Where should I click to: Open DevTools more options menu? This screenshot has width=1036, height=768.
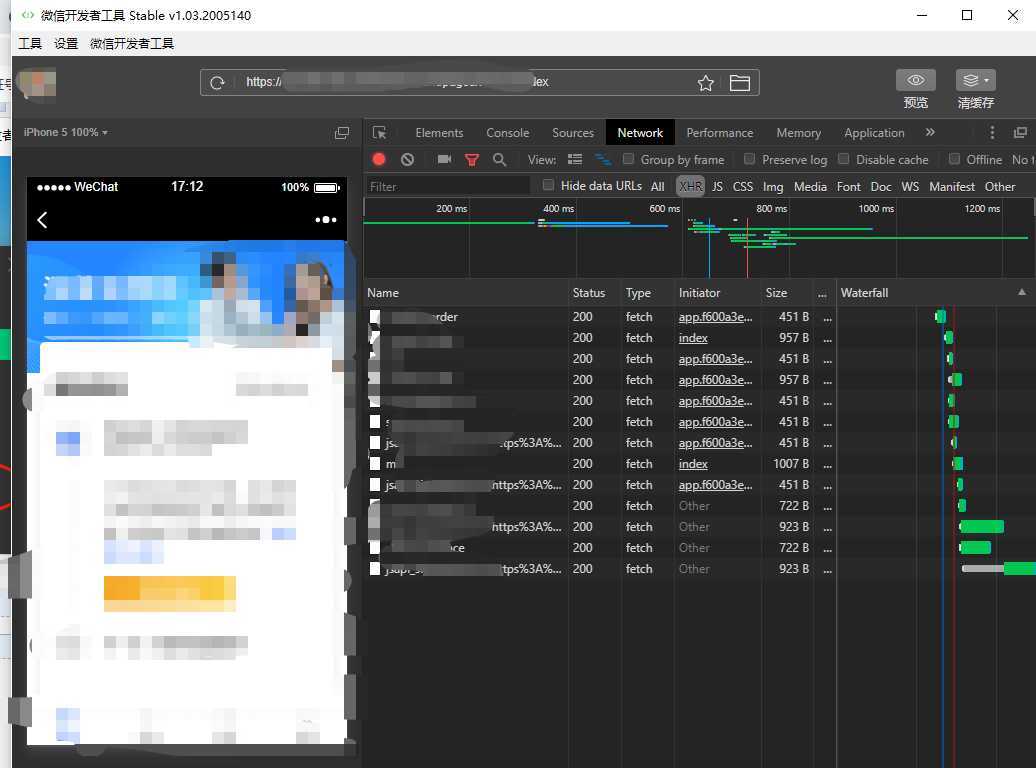tap(992, 133)
